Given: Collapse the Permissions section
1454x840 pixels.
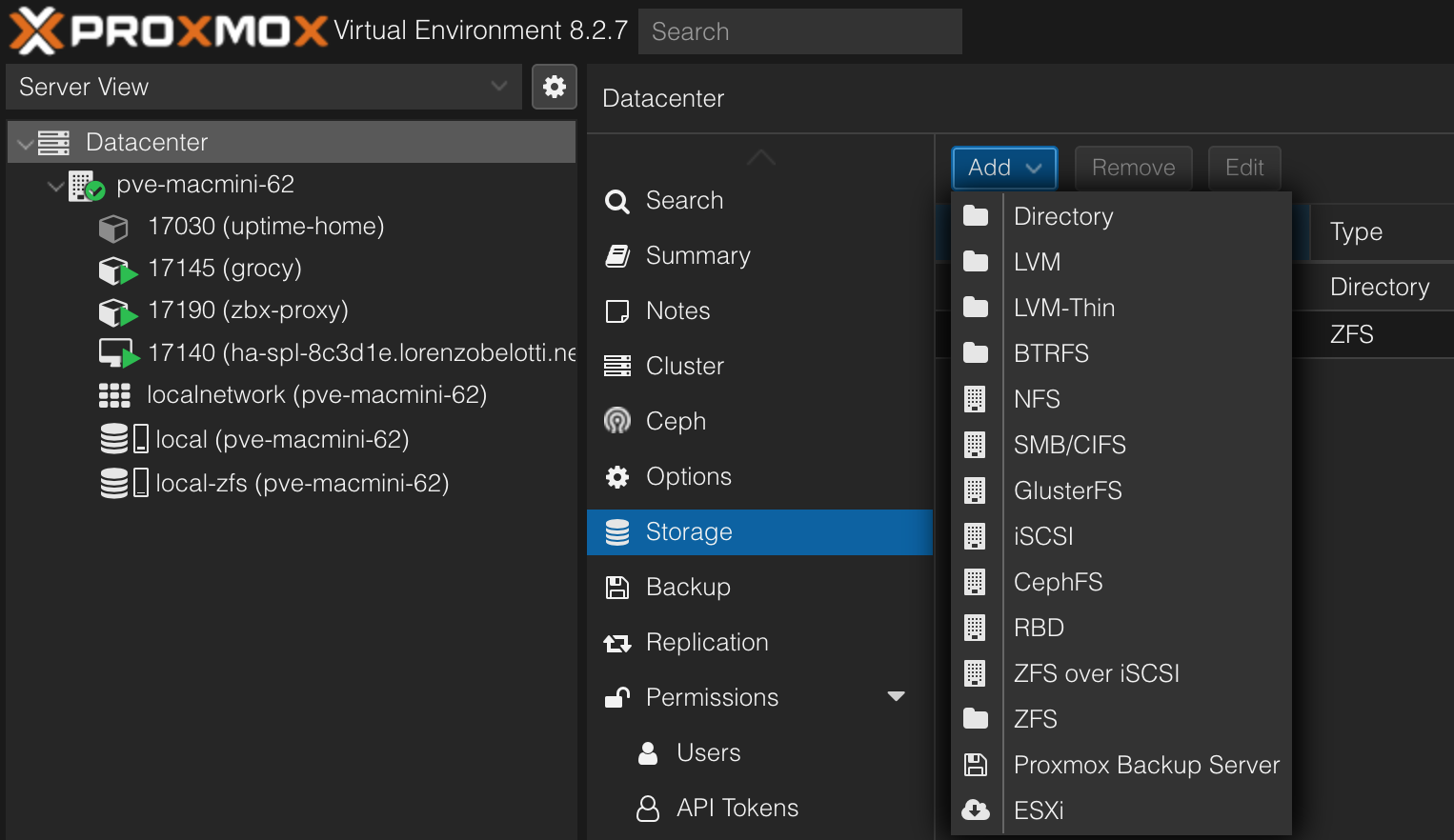Looking at the screenshot, I should [896, 696].
